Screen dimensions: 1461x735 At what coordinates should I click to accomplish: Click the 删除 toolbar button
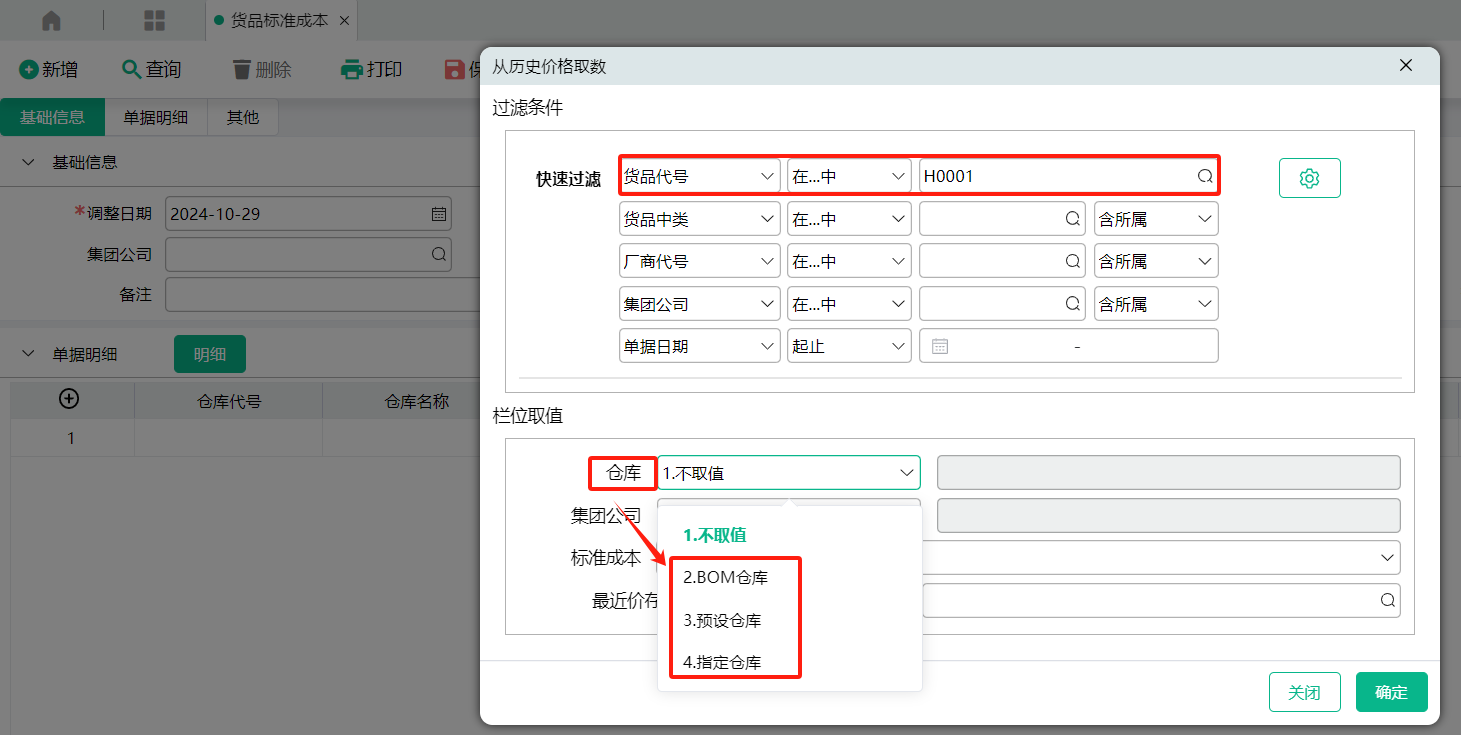(262, 69)
